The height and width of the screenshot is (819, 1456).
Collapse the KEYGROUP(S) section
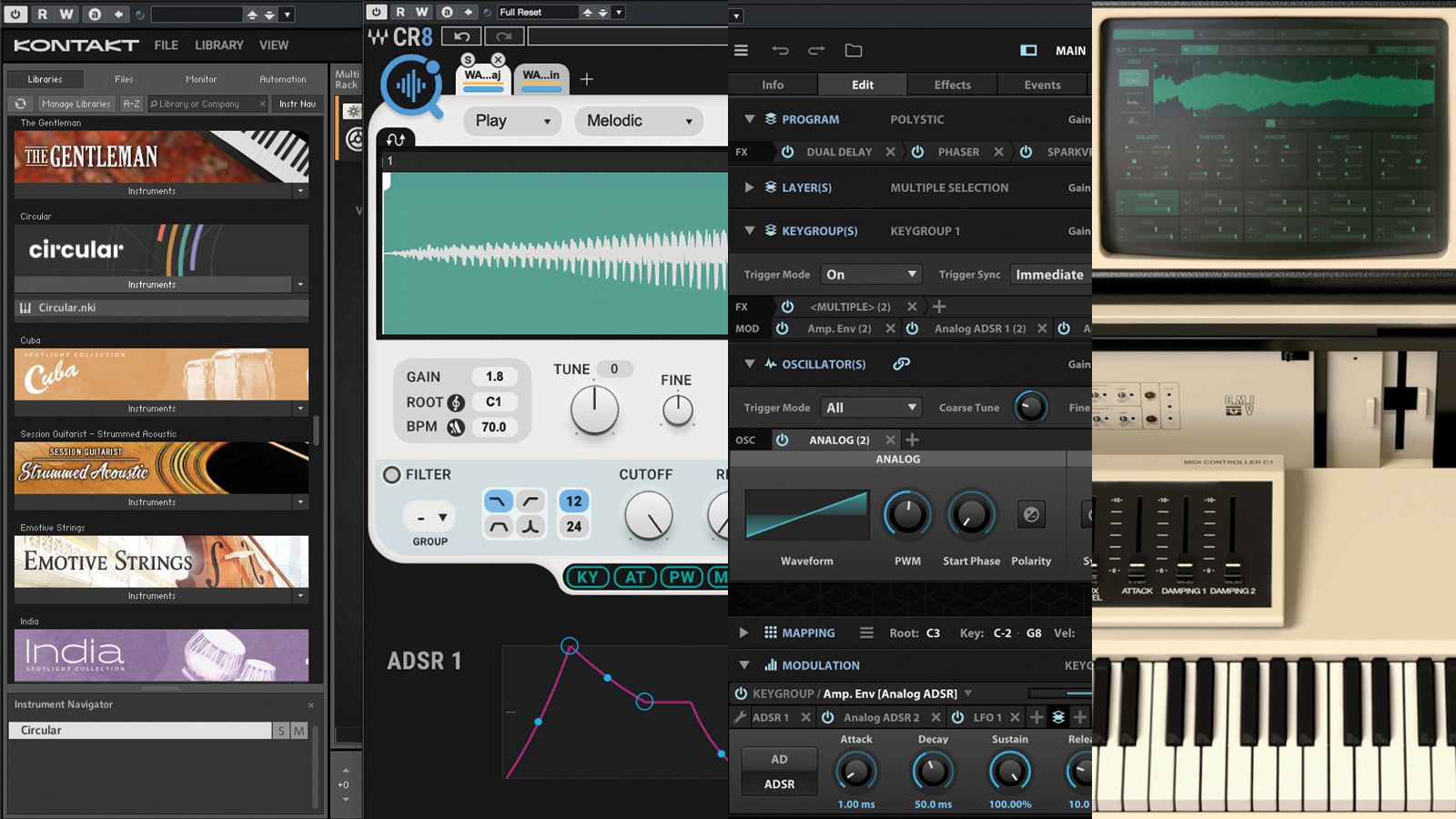(x=749, y=230)
